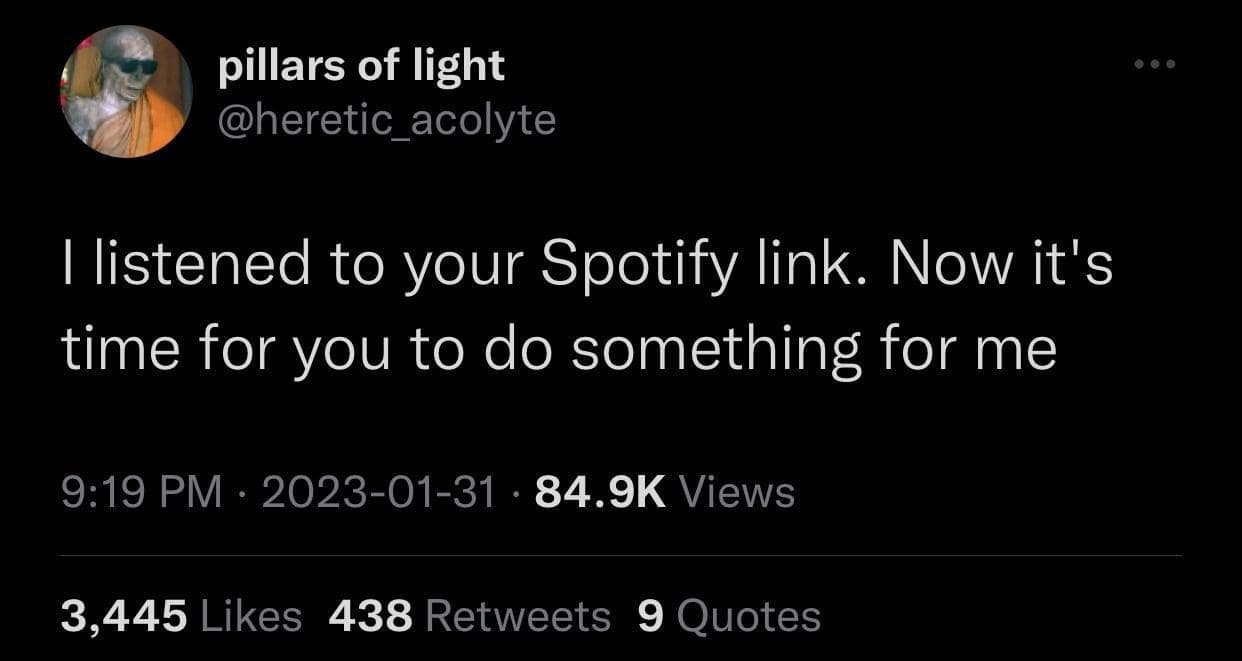
Task: Open the Retweets list label
Action: pos(517,616)
